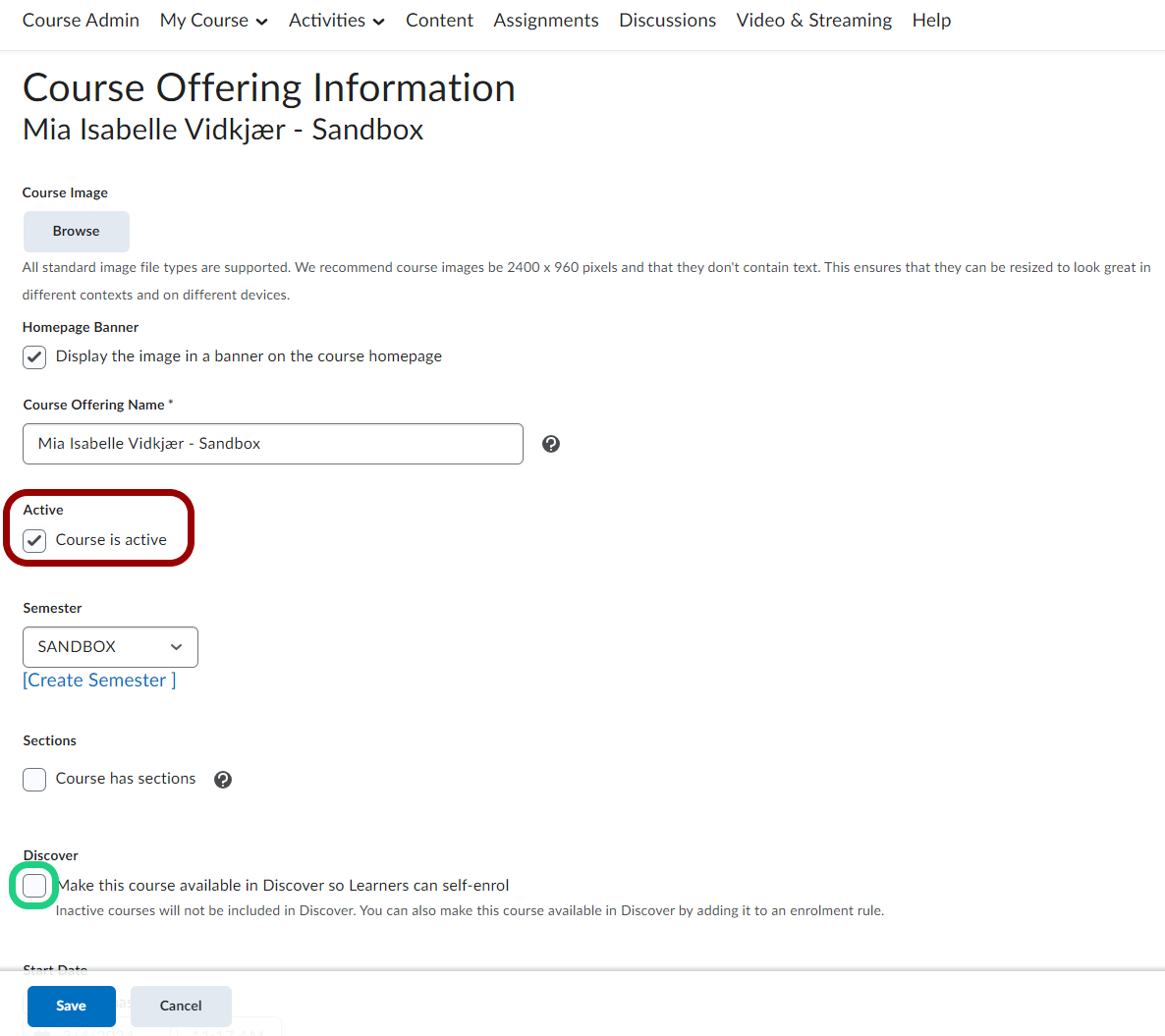Click help icon next to Course has sections

pyautogui.click(x=223, y=780)
